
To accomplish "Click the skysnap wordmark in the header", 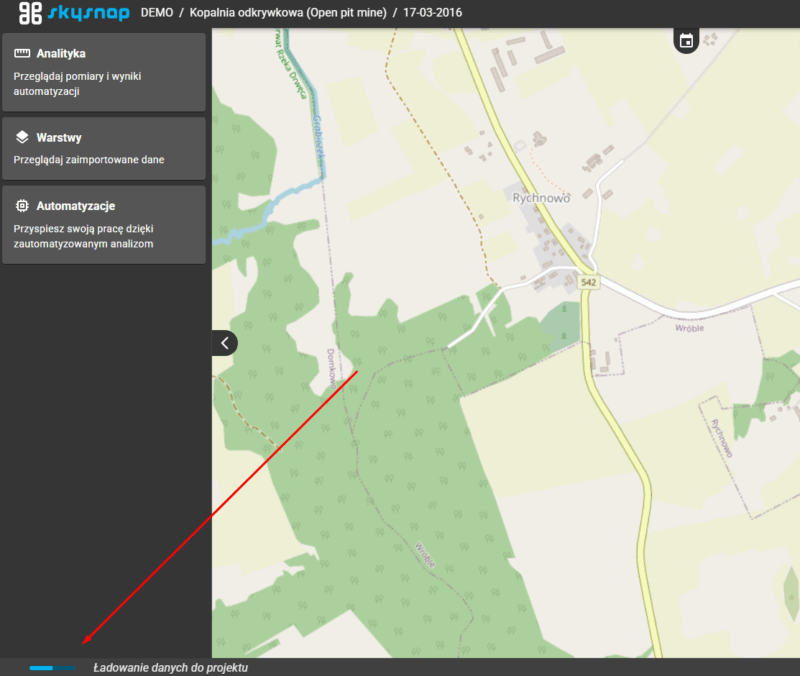I will [x=89, y=14].
